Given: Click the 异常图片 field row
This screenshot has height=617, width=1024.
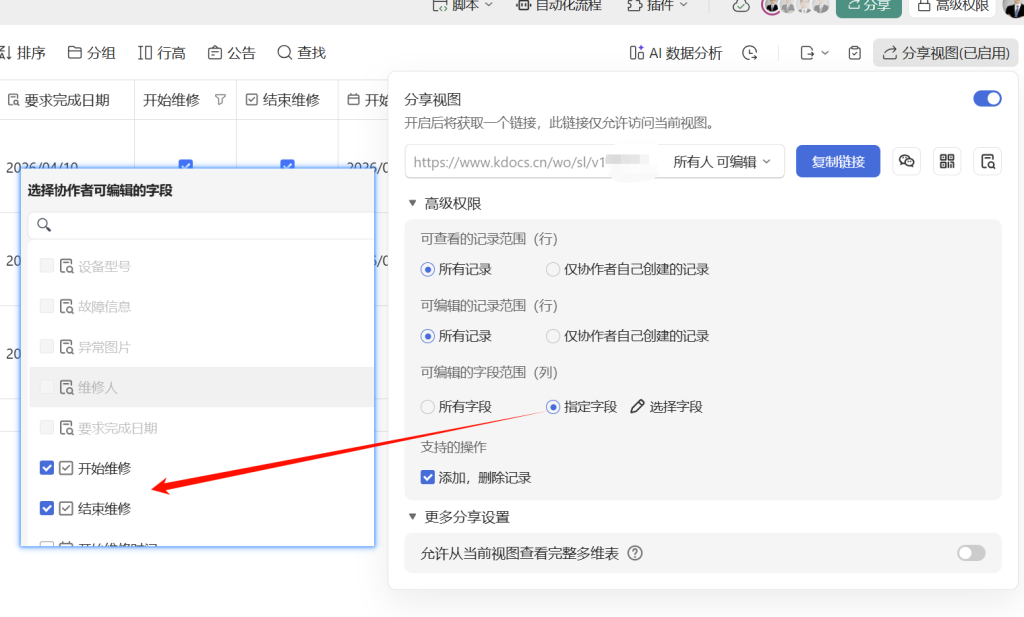Looking at the screenshot, I should [201, 347].
